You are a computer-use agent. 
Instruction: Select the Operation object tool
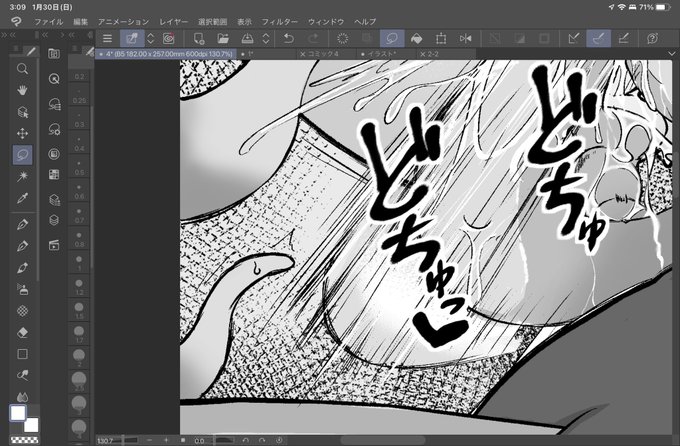pos(22,112)
